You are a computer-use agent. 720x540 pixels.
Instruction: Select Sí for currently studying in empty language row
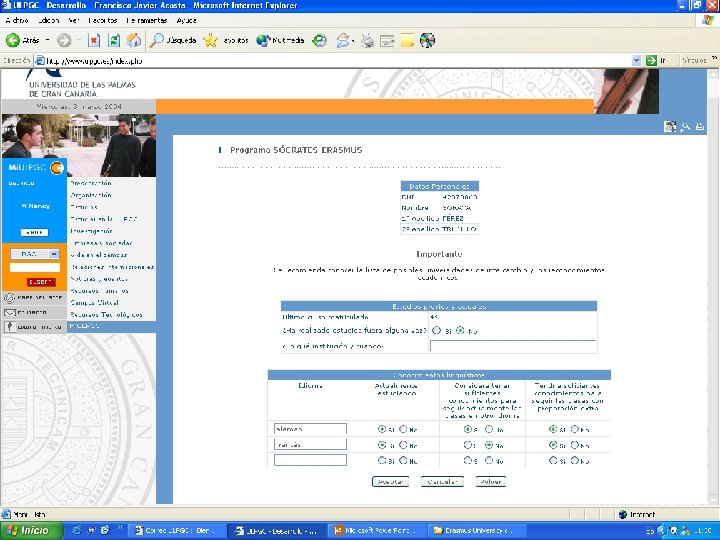tap(382, 460)
